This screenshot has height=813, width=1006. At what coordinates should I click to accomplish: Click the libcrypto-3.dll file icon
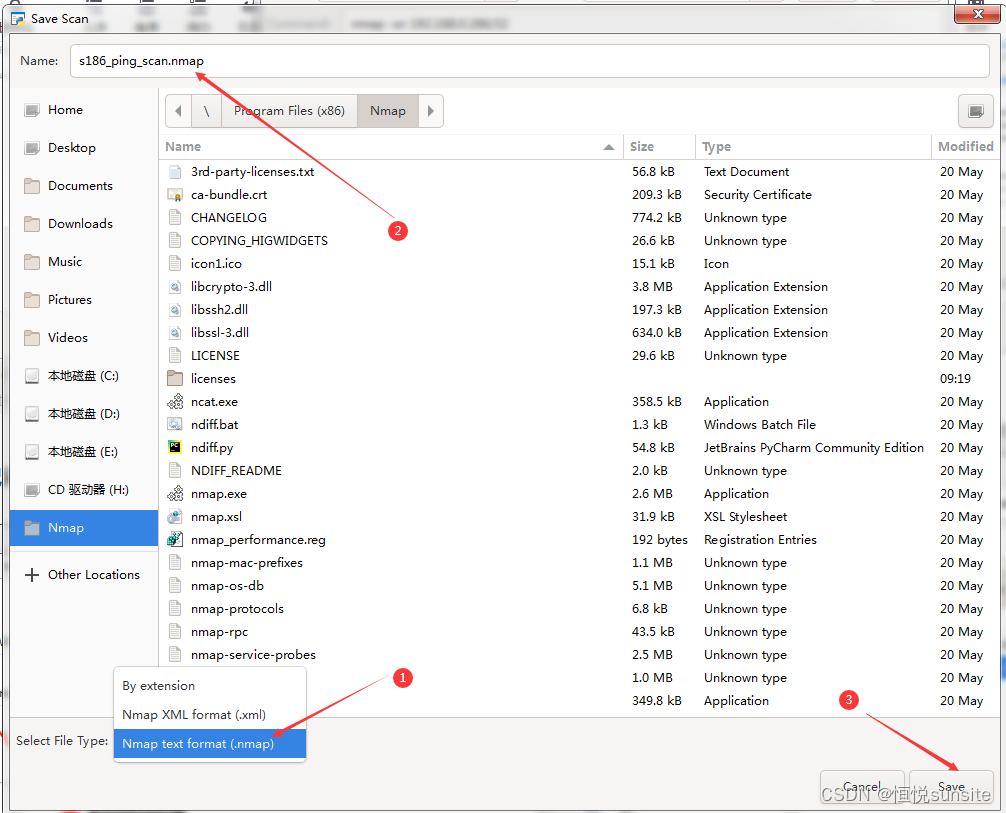pos(175,287)
